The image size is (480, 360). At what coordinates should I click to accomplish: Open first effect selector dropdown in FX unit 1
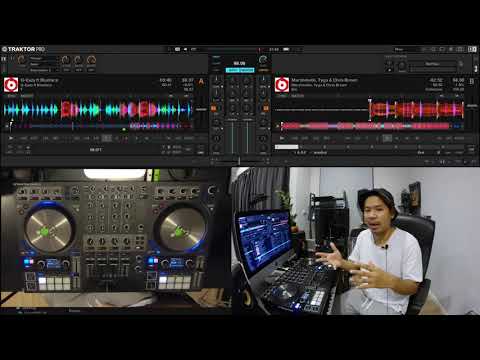(44, 58)
